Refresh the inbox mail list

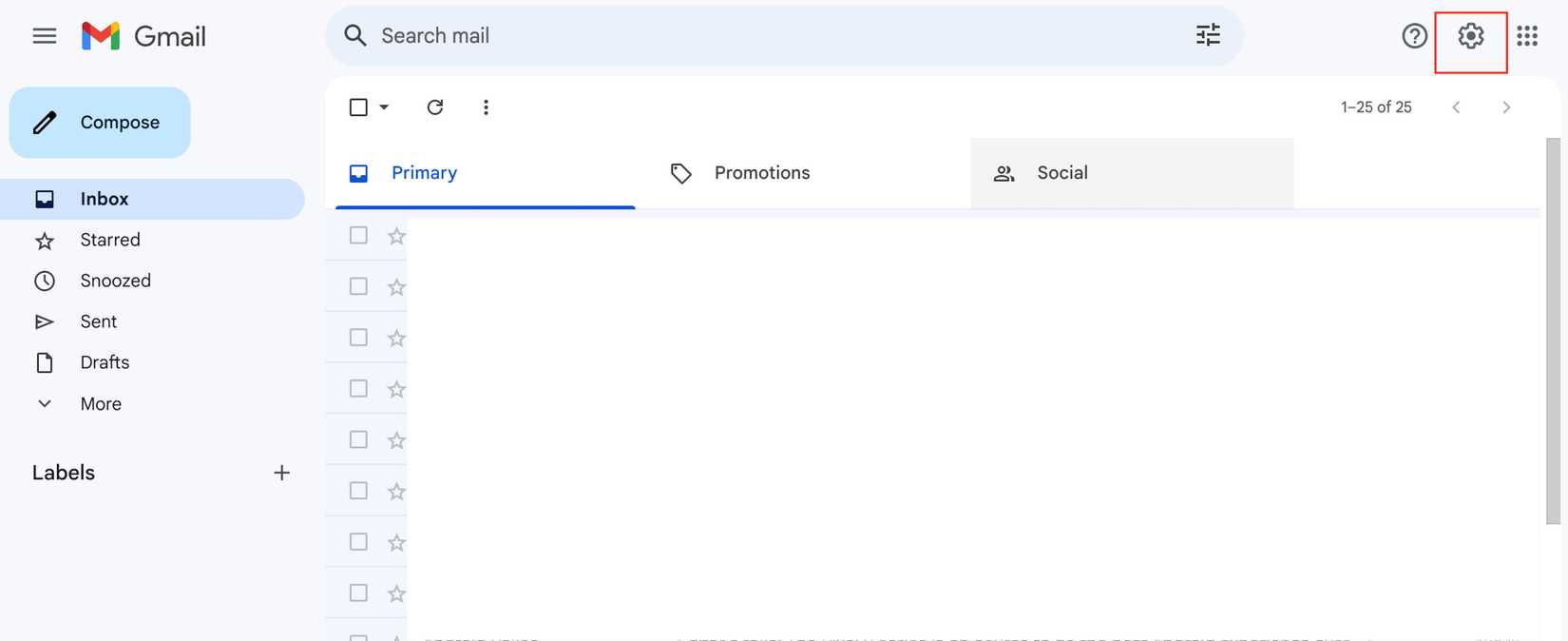tap(435, 107)
